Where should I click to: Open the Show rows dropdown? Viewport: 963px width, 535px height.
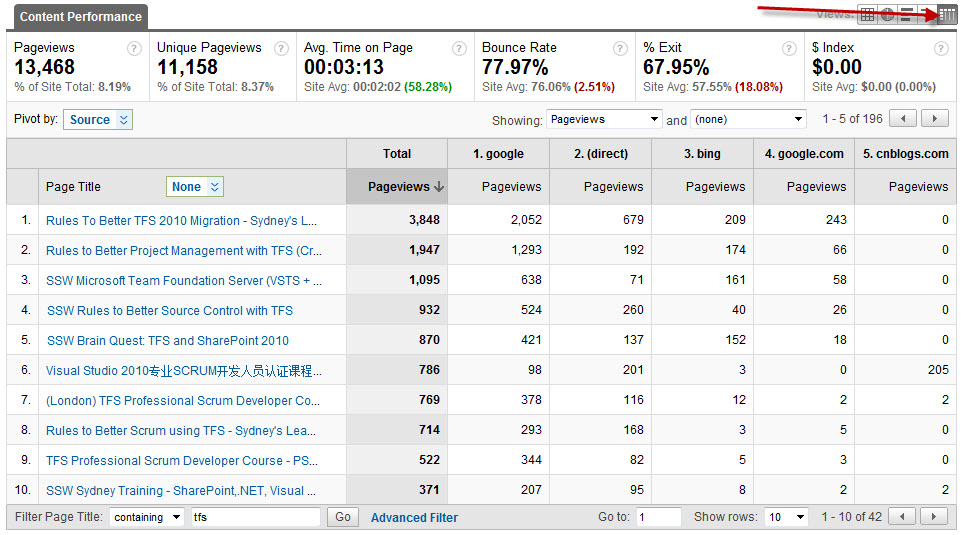coord(786,517)
